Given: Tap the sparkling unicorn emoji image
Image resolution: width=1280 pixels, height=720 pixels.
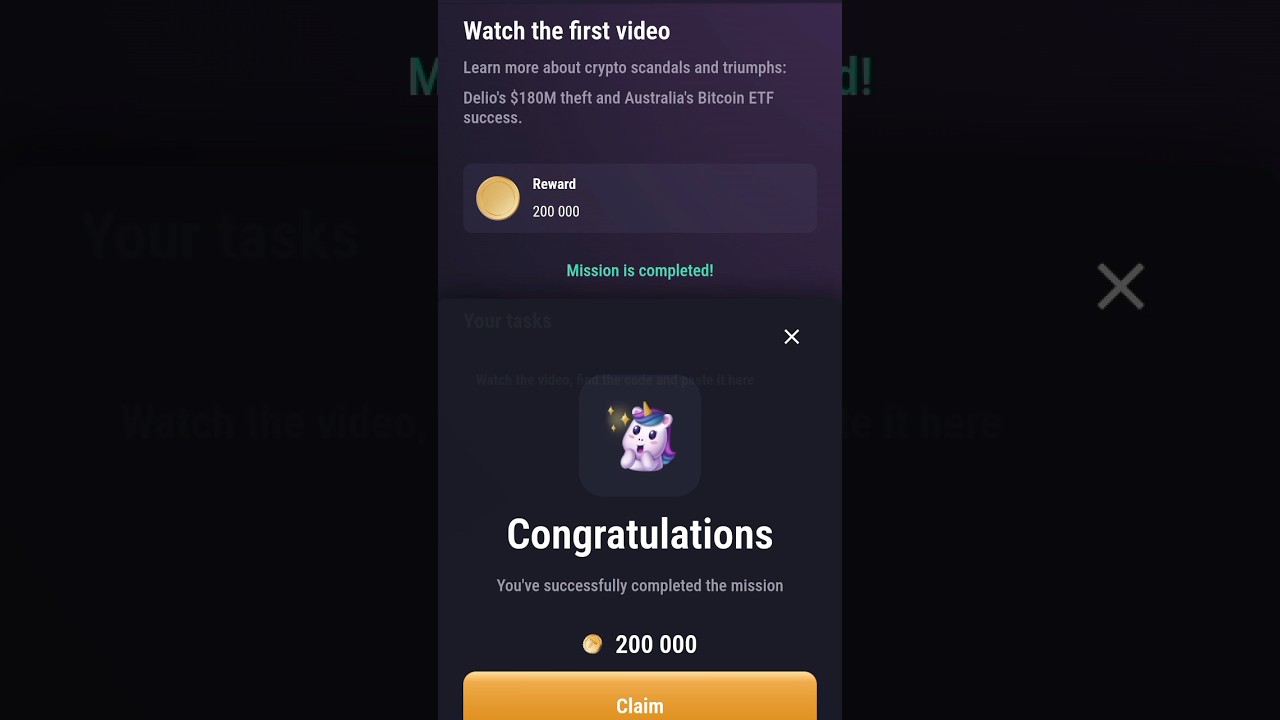Looking at the screenshot, I should tap(640, 436).
